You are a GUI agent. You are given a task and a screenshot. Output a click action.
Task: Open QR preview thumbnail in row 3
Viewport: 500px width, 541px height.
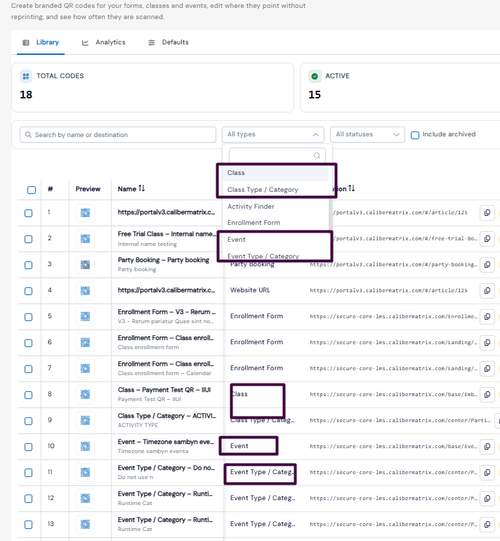[x=85, y=265]
